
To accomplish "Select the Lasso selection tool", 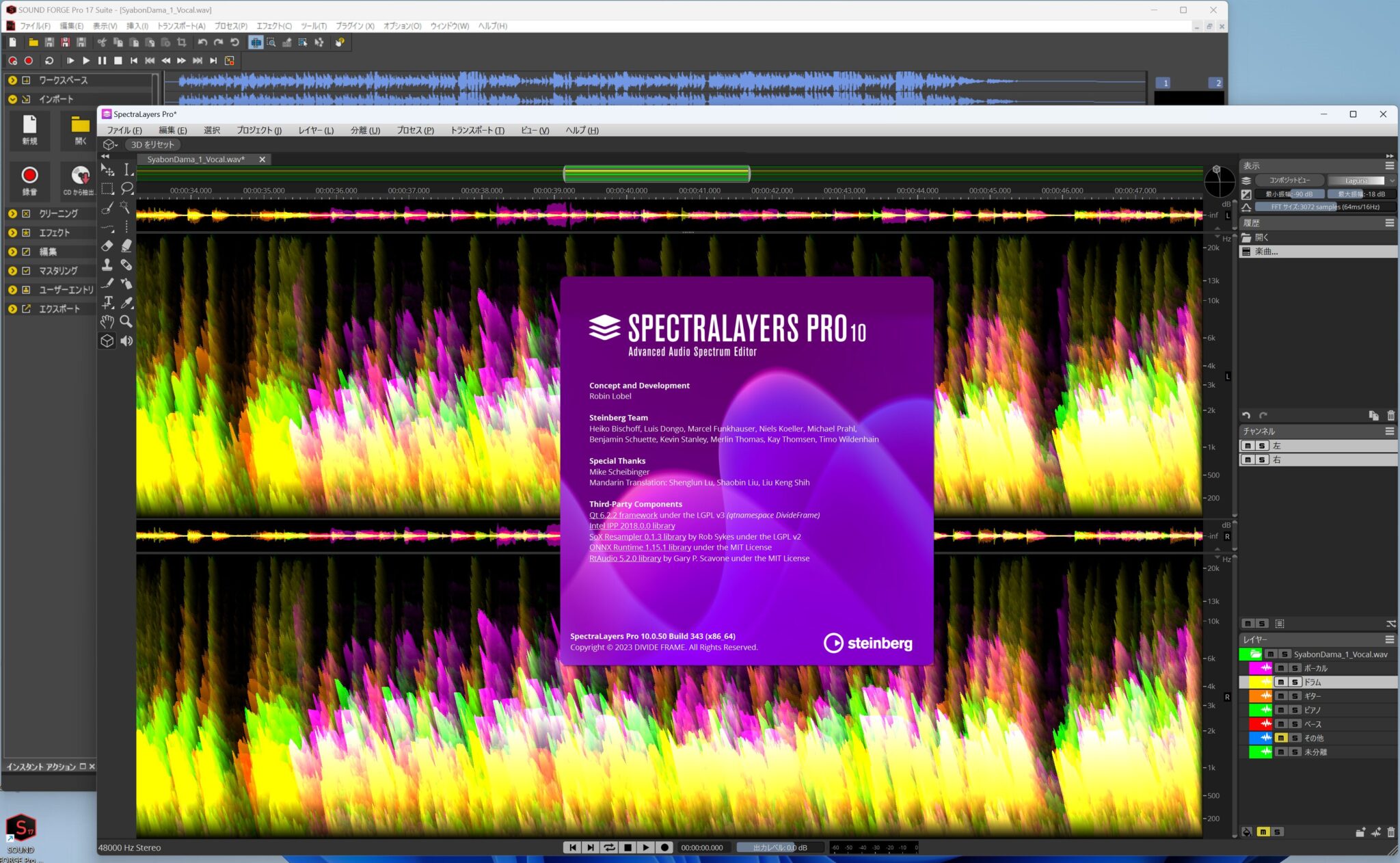I will [127, 189].
